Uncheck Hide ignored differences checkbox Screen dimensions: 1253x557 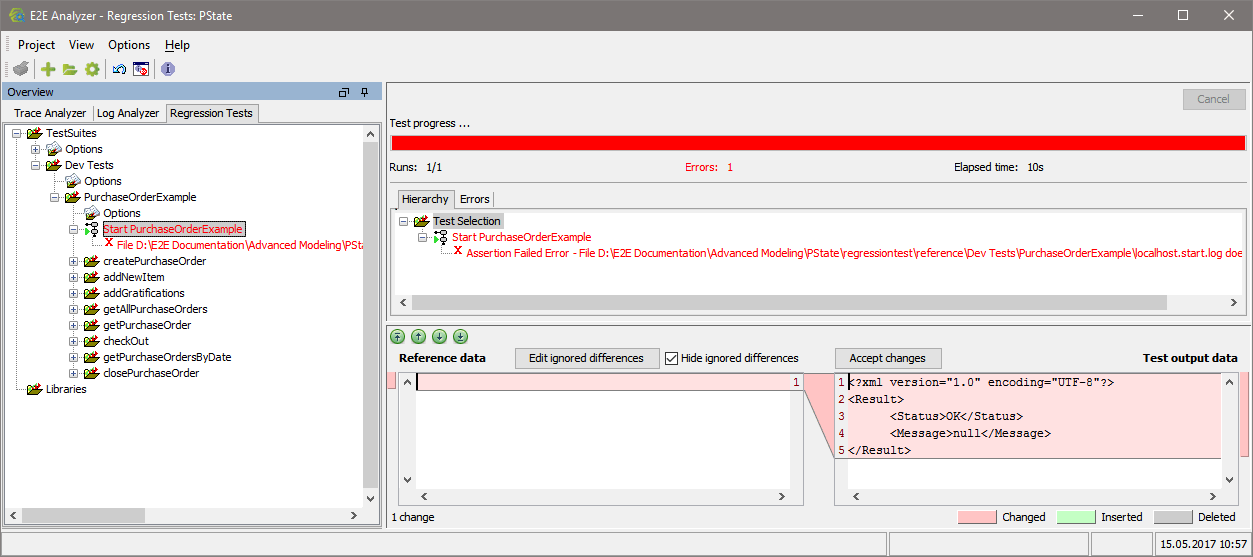coord(672,358)
